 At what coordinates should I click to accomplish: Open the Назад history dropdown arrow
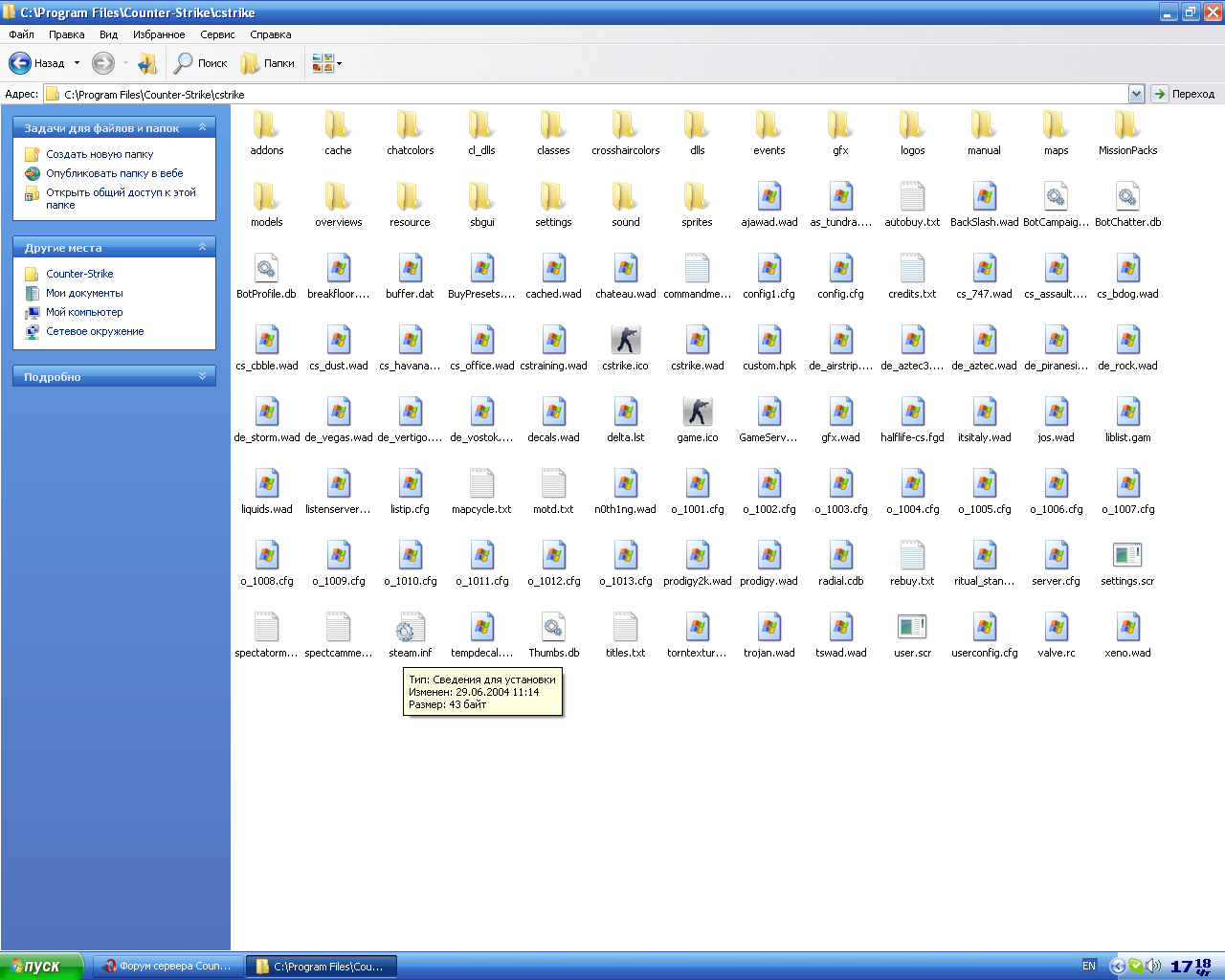pos(78,63)
